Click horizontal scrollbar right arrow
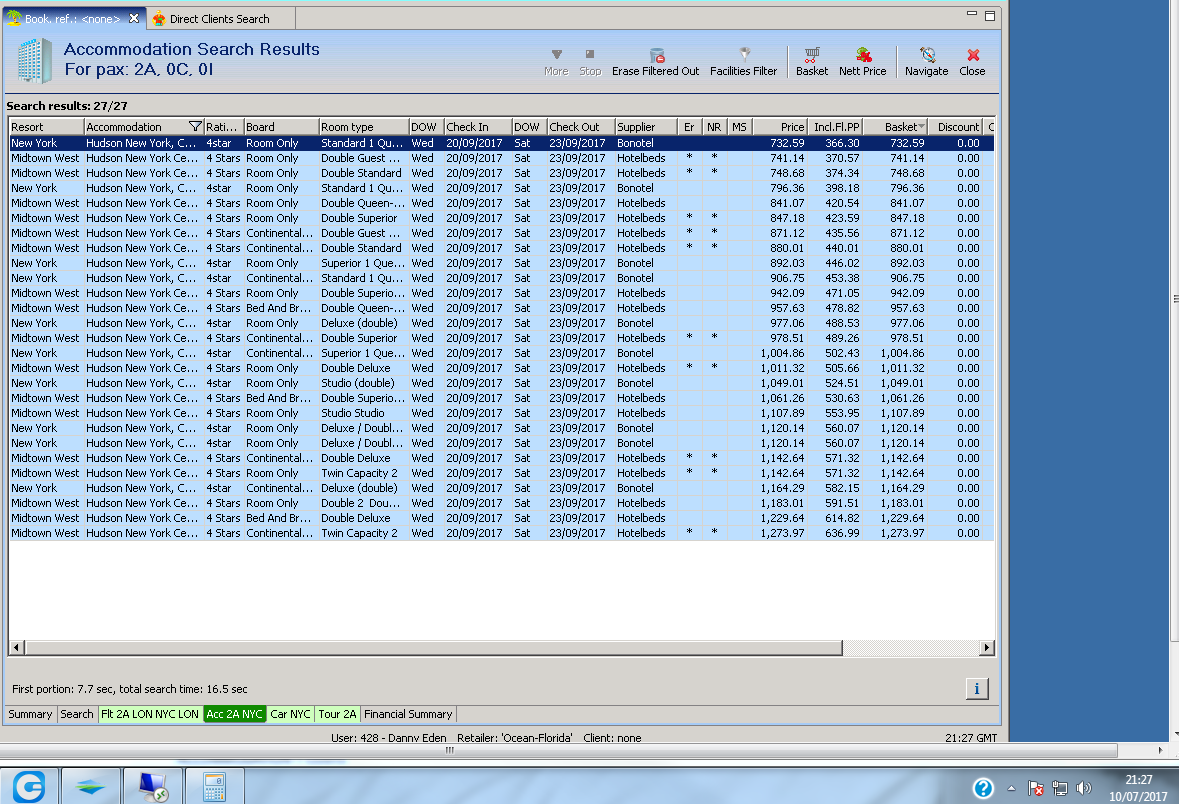 click(x=987, y=648)
